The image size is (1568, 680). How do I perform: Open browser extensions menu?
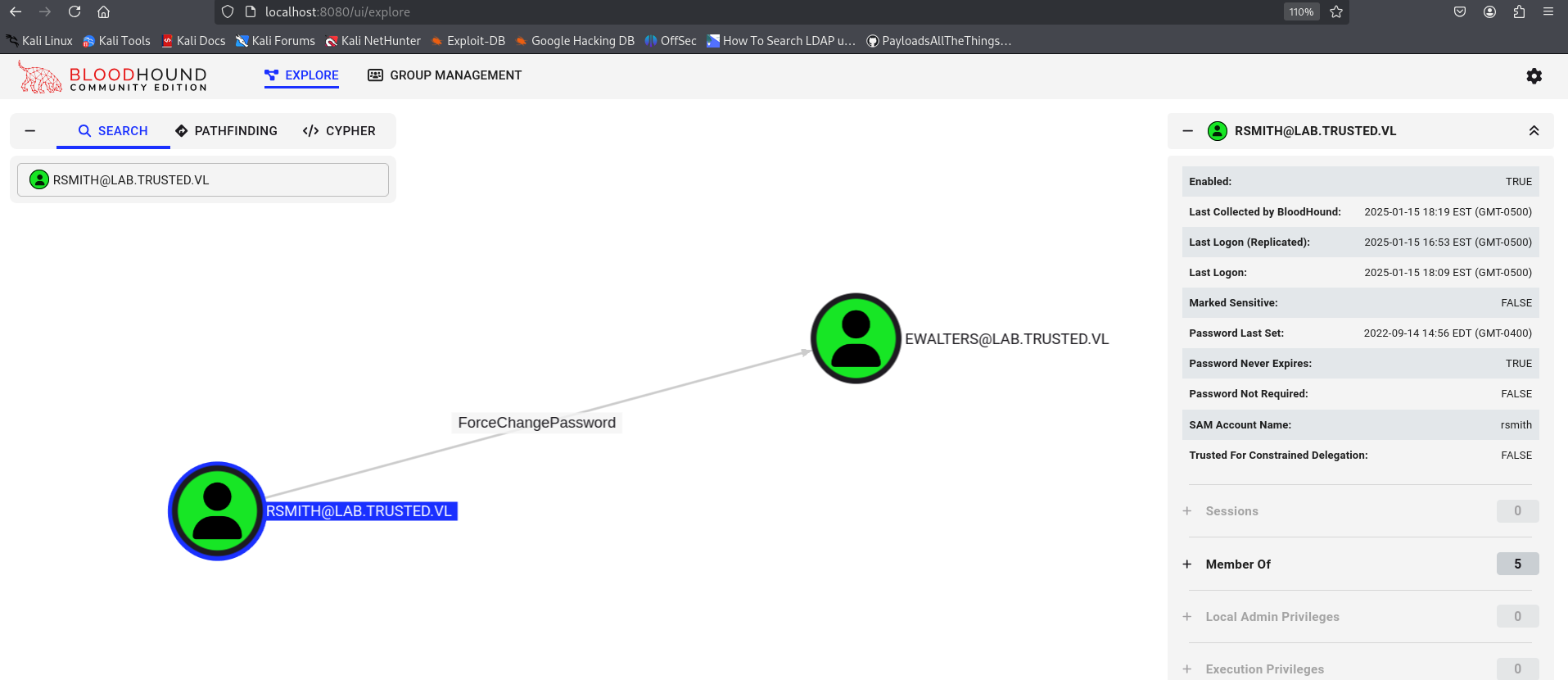(1519, 11)
